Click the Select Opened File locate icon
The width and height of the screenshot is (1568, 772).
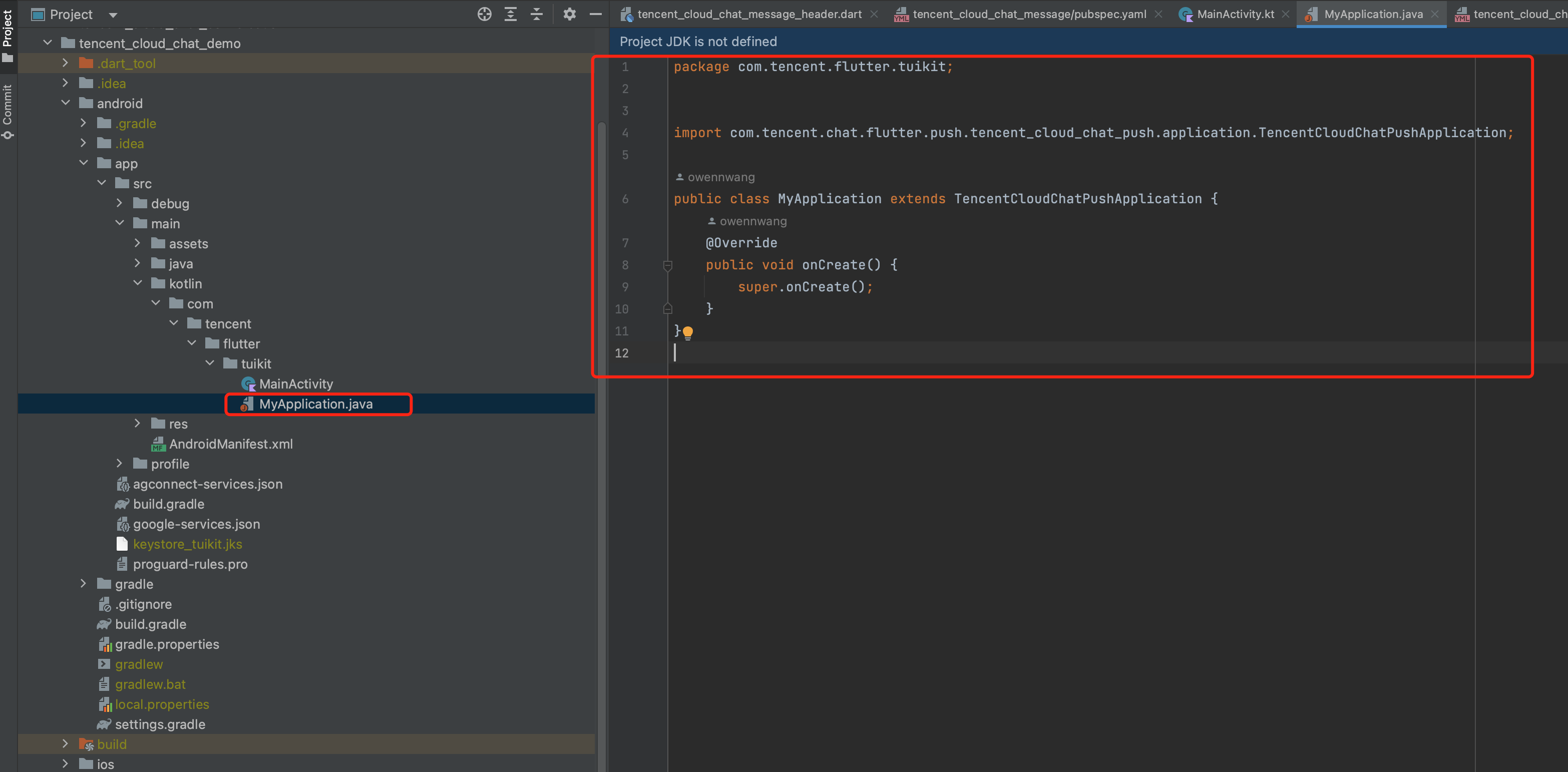[484, 14]
